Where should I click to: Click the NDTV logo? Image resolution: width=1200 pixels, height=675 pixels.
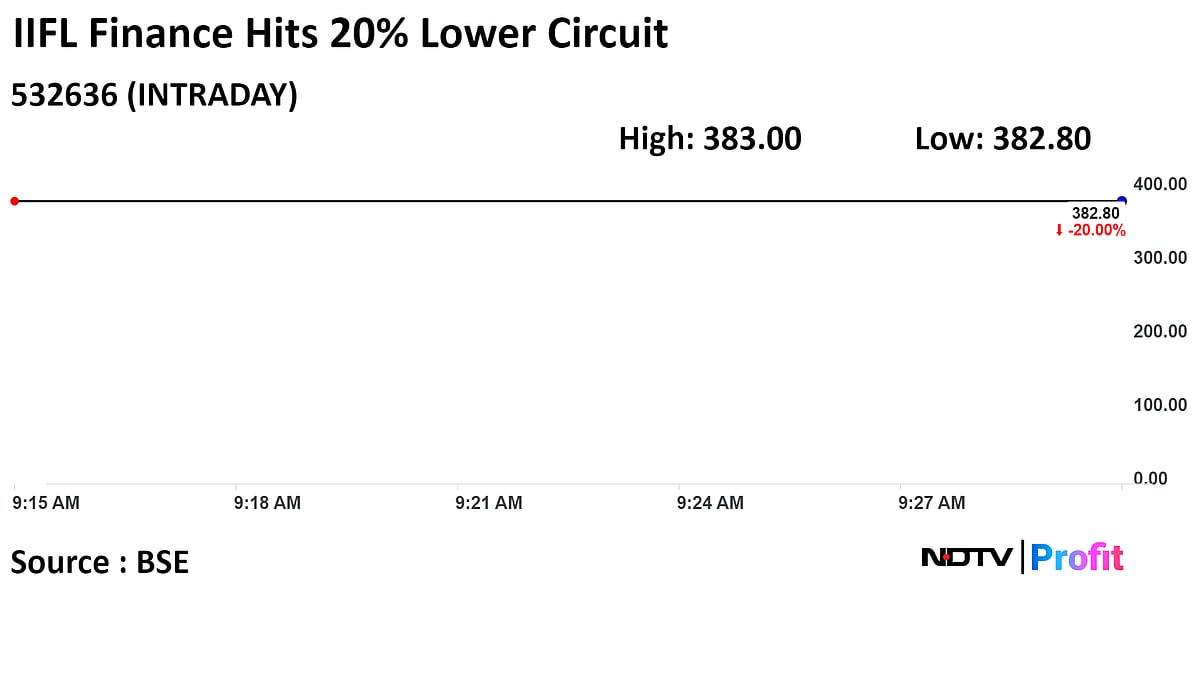point(966,557)
